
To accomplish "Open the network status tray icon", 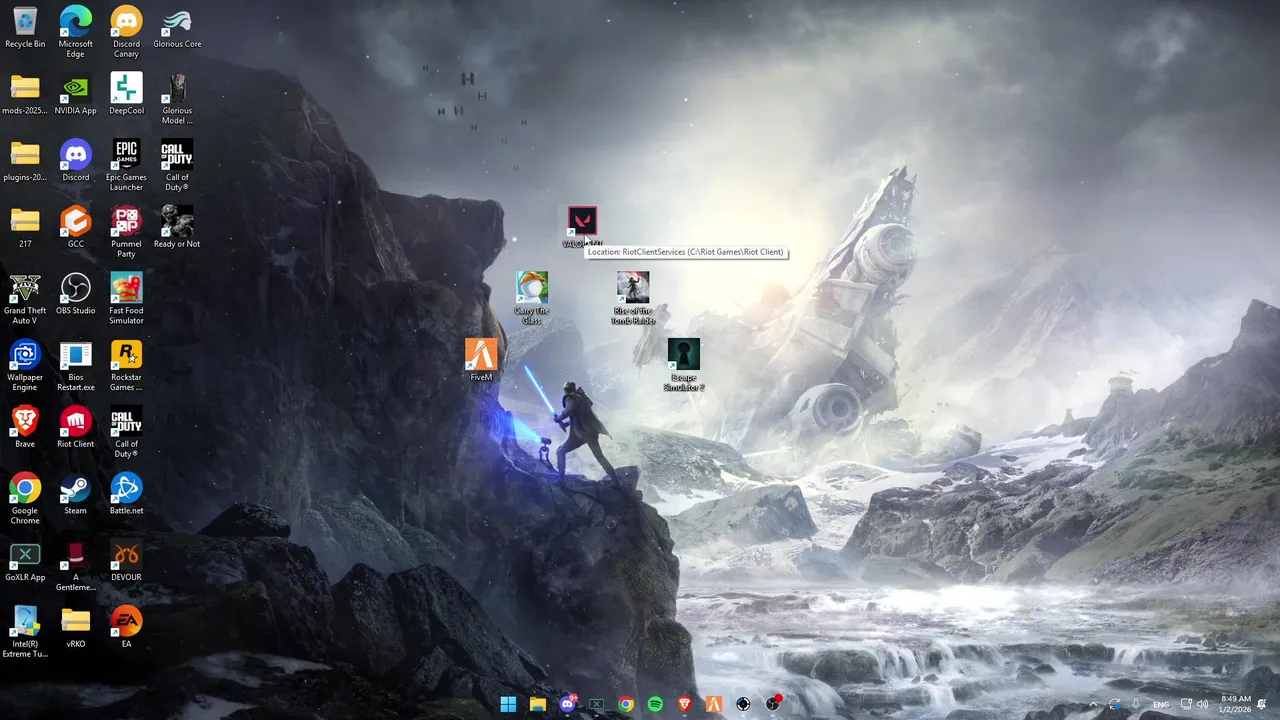I will point(1187,704).
